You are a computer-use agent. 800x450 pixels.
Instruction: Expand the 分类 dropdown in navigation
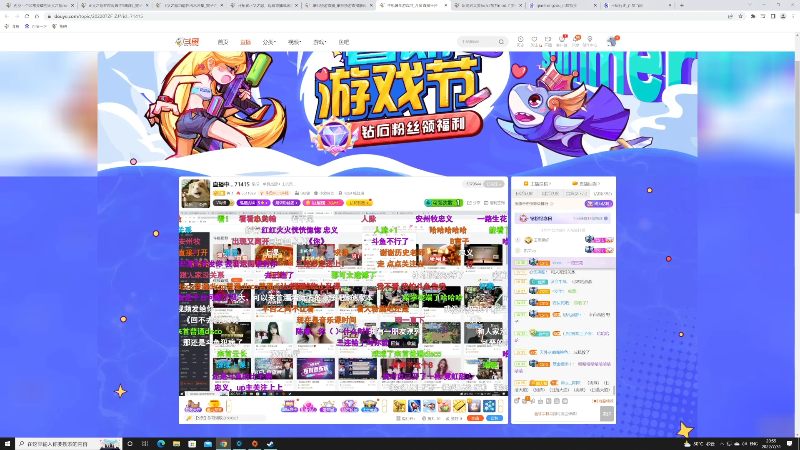269,42
